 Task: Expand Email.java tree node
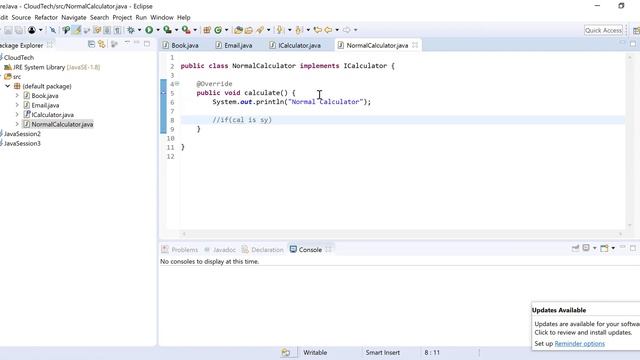click(x=17, y=105)
